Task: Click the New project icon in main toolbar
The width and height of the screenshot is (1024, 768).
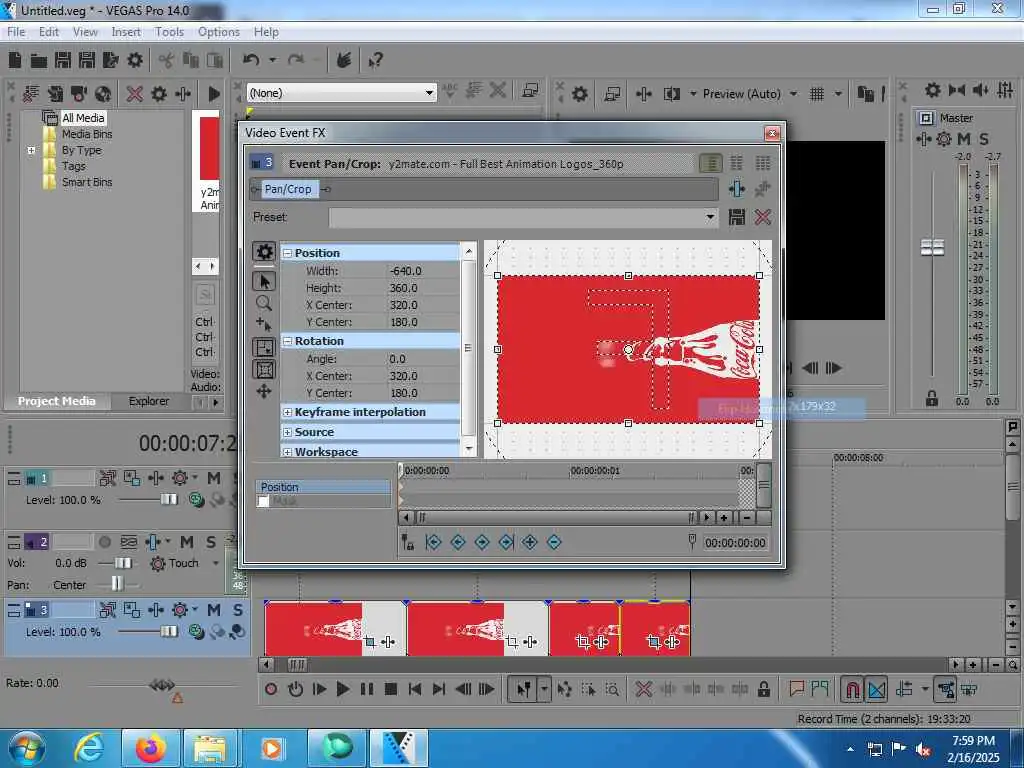Action: coord(15,61)
